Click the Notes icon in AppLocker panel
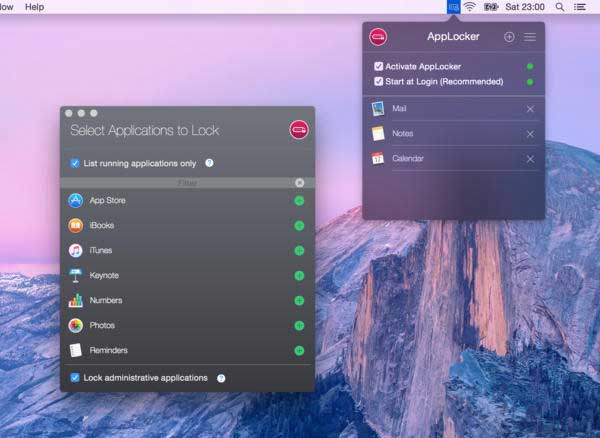Screen dimensions: 600x438 click(x=378, y=134)
